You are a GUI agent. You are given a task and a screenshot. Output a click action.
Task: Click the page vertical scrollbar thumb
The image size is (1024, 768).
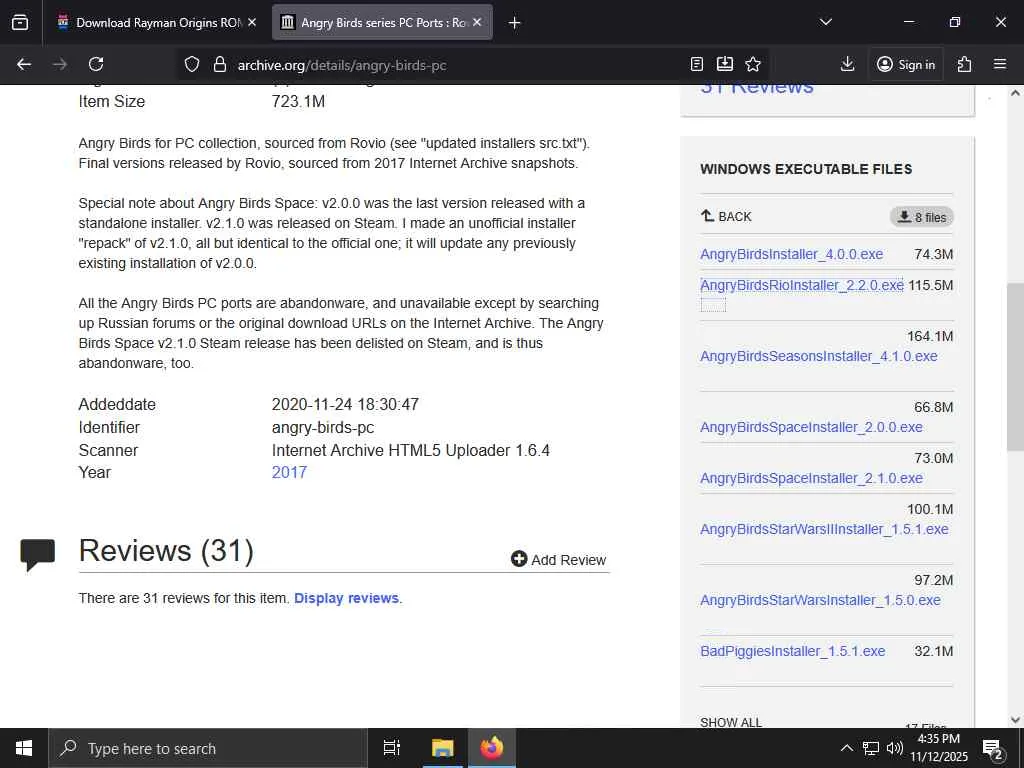tap(1015, 366)
